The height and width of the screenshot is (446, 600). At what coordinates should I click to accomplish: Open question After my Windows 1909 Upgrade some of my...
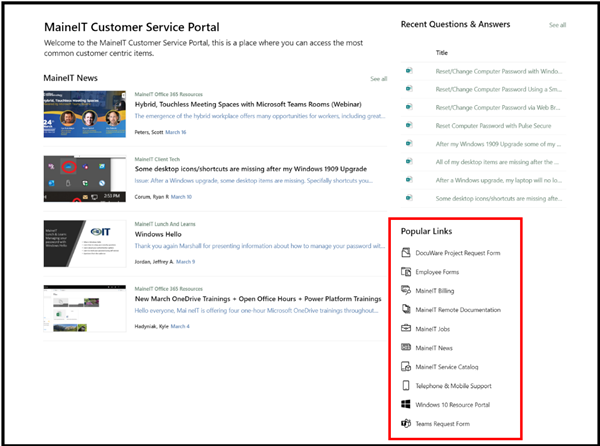coord(498,144)
